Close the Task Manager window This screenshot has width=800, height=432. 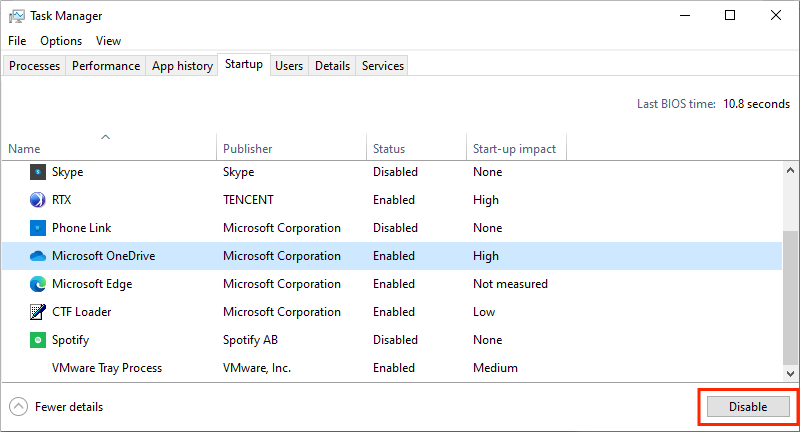point(776,15)
